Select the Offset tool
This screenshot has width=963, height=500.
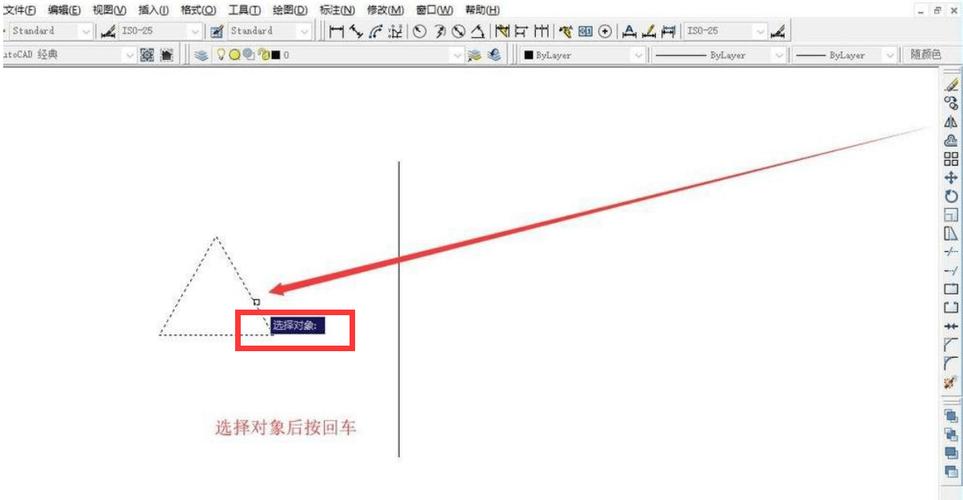pyautogui.click(x=951, y=140)
